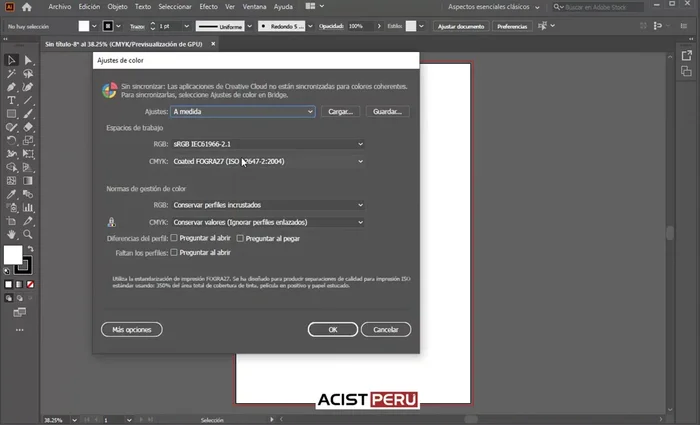Image resolution: width=700 pixels, height=425 pixels.
Task: Open the Edit Toolbar three-dots button
Action: pos(20,330)
